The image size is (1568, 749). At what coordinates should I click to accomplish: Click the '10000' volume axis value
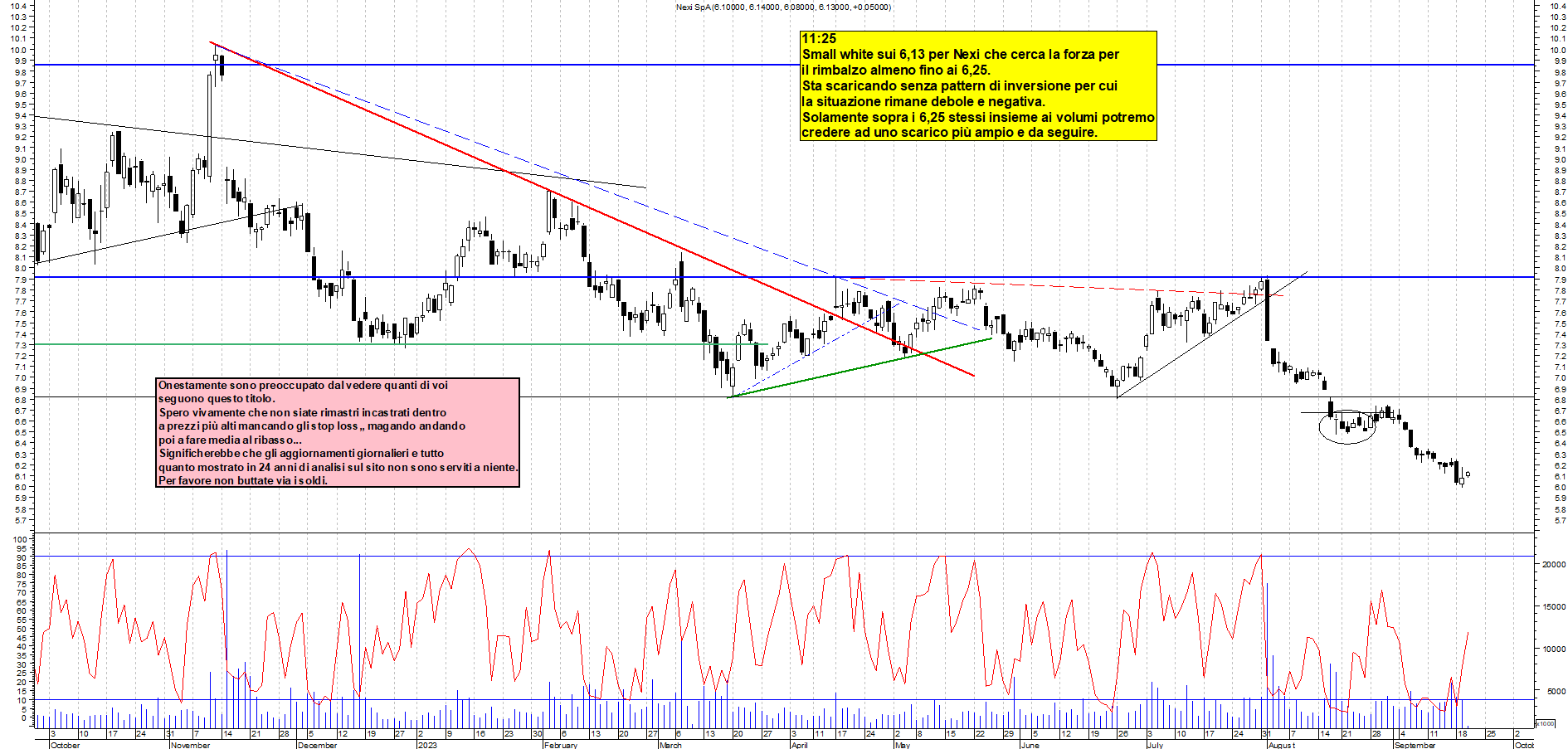[x=1553, y=649]
